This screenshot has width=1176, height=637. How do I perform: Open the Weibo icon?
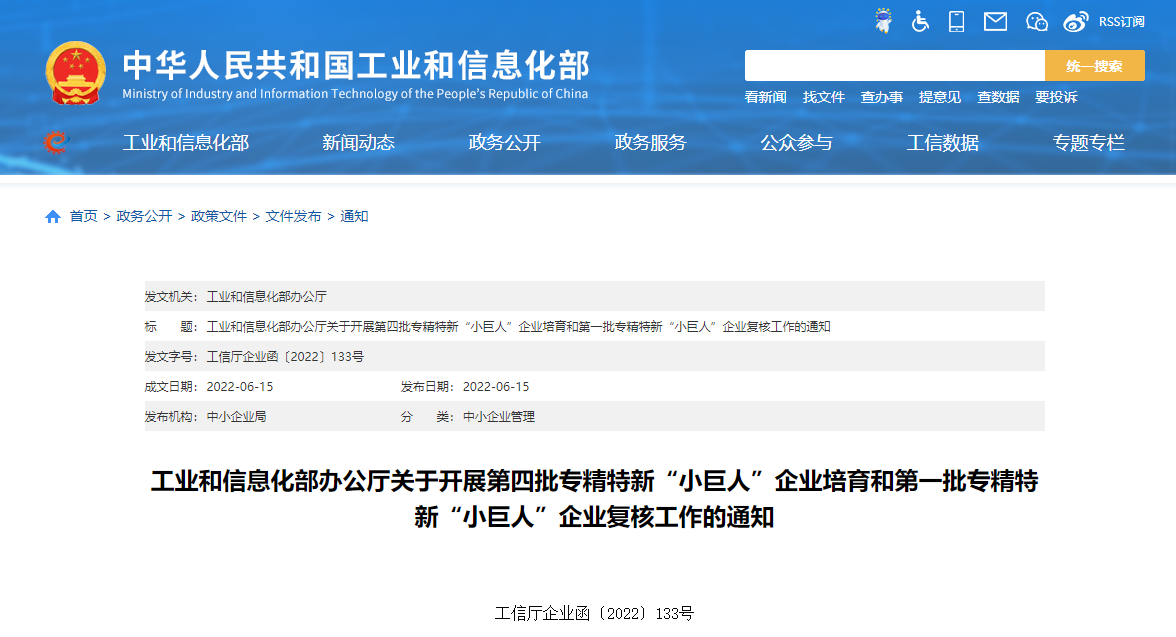click(1076, 21)
